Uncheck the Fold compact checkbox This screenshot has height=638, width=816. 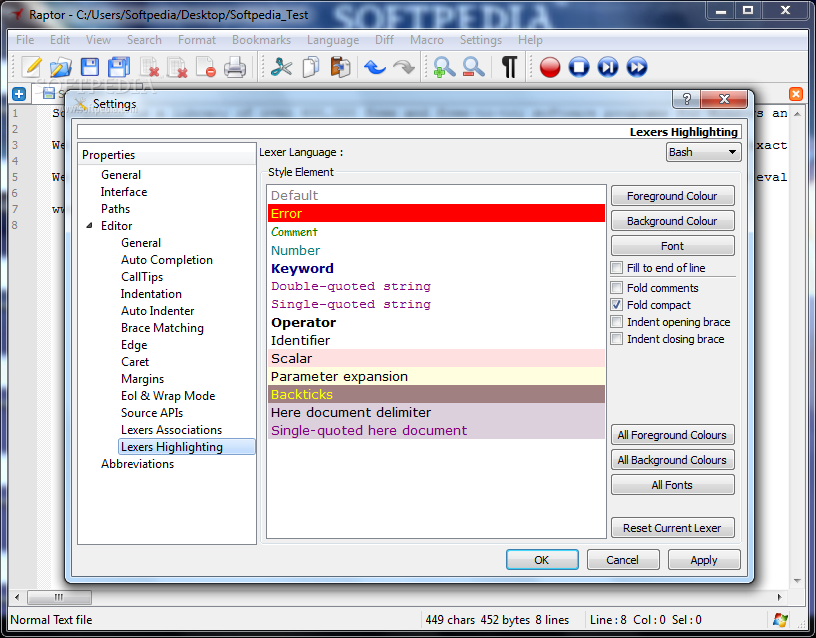point(617,305)
